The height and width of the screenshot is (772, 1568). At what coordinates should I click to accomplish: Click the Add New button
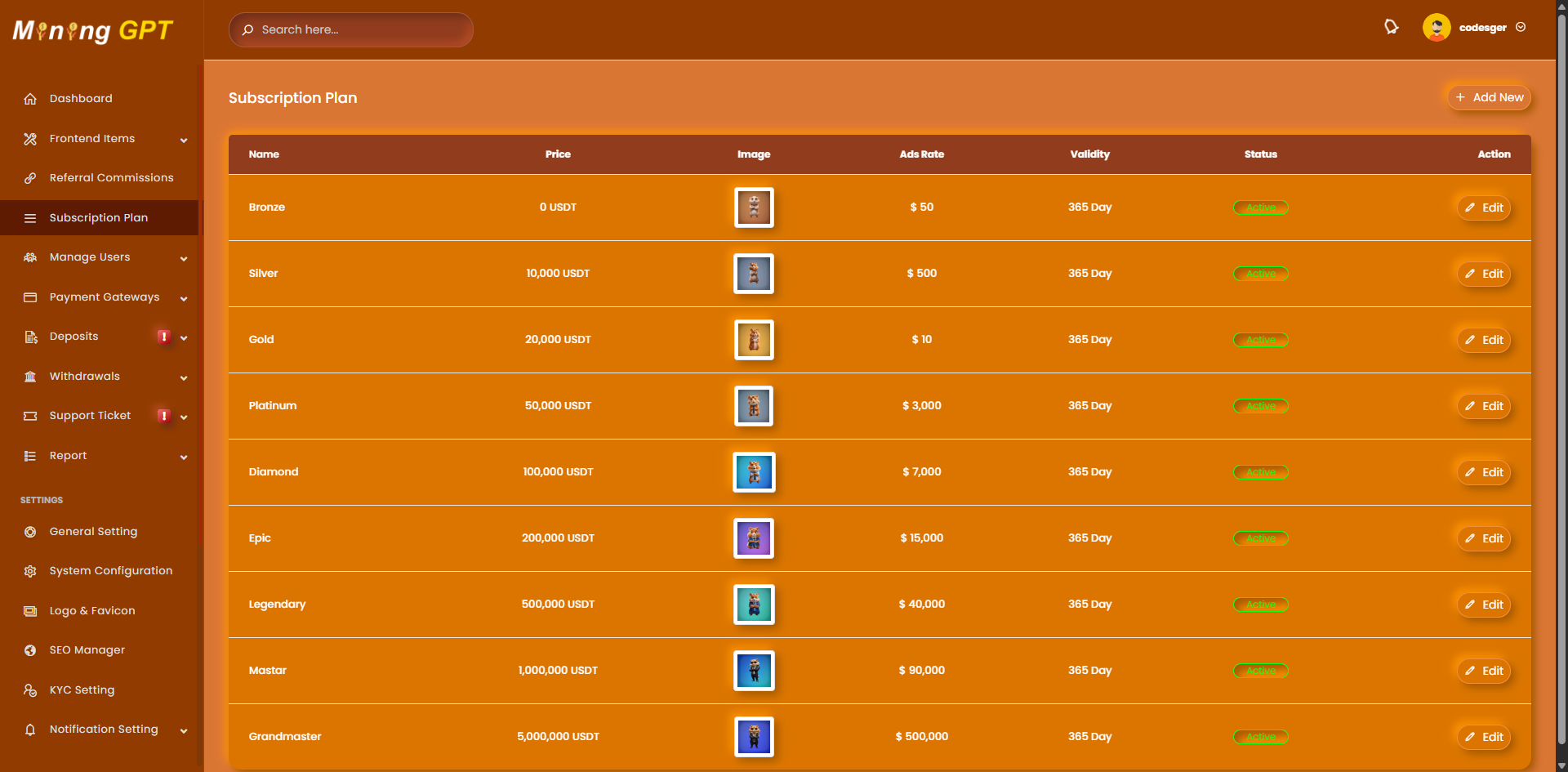click(1489, 97)
